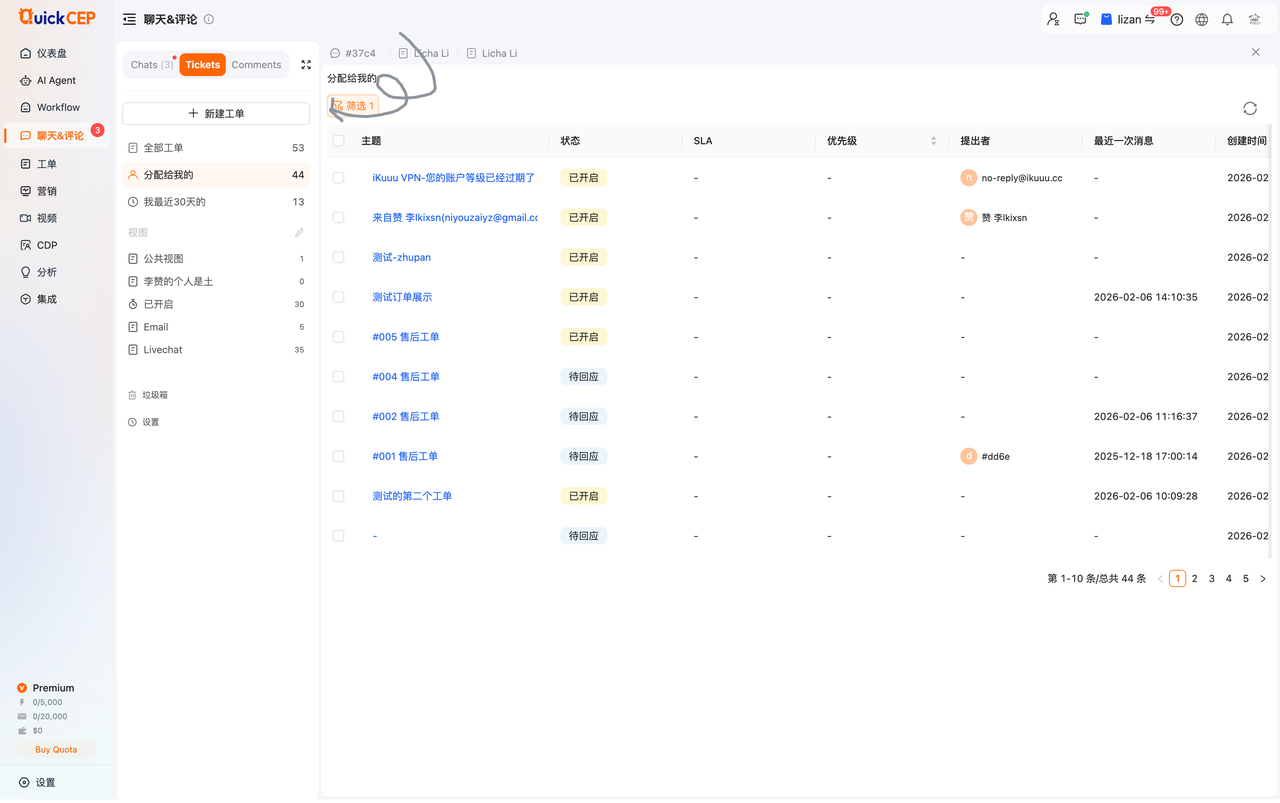Image resolution: width=1280 pixels, height=803 pixels.
Task: Check the select-all checkbox in table header
Action: tap(338, 141)
